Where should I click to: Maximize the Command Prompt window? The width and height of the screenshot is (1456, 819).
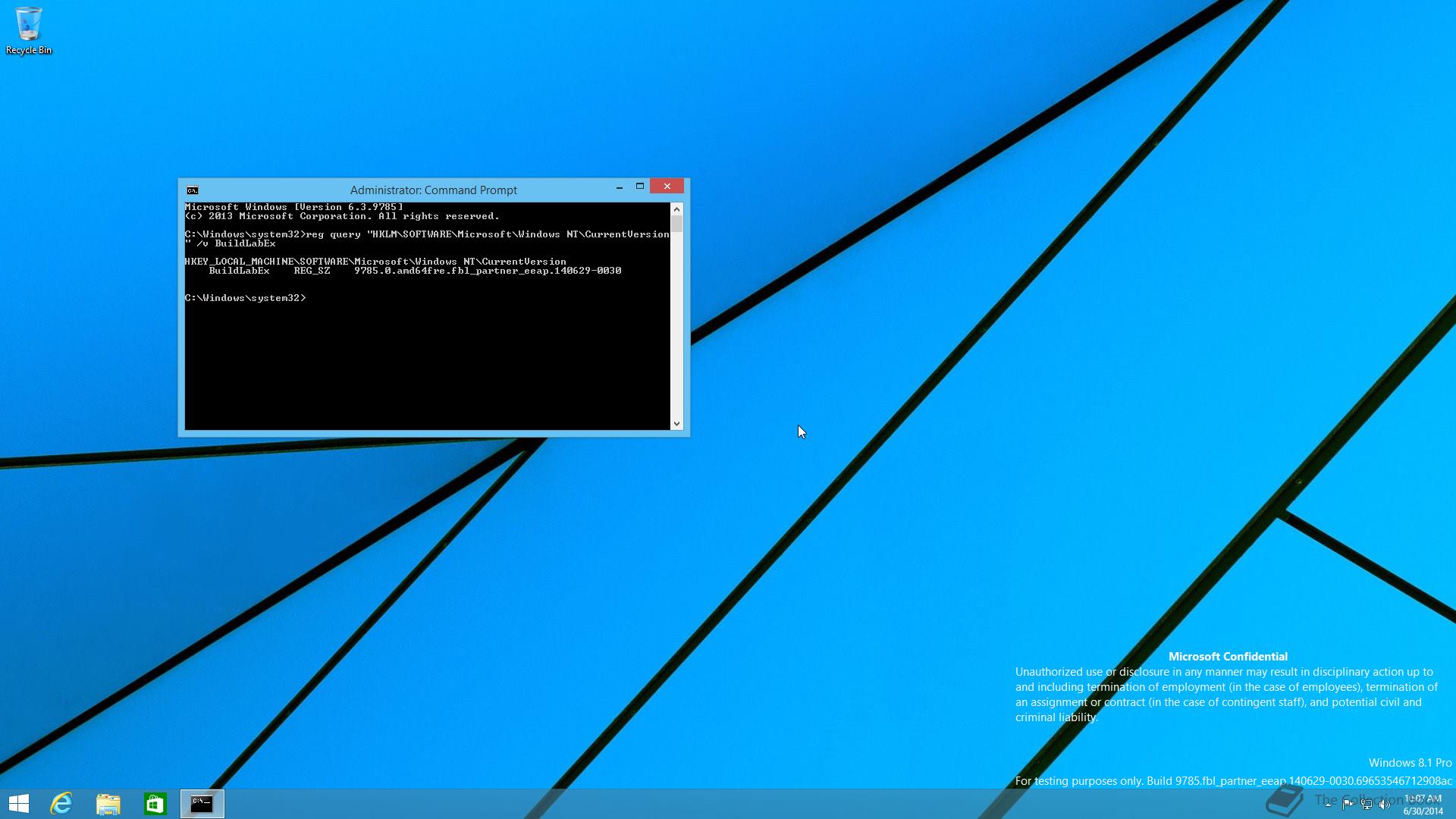coord(640,187)
